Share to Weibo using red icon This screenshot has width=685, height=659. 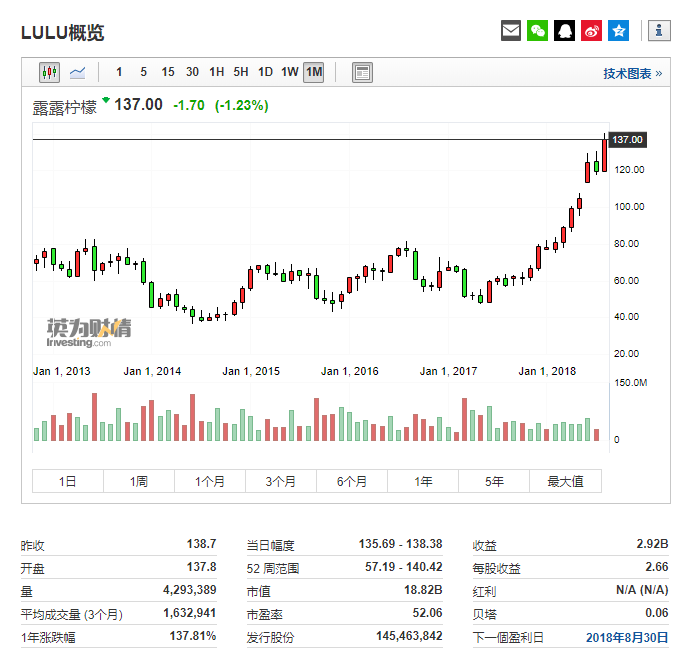click(592, 31)
